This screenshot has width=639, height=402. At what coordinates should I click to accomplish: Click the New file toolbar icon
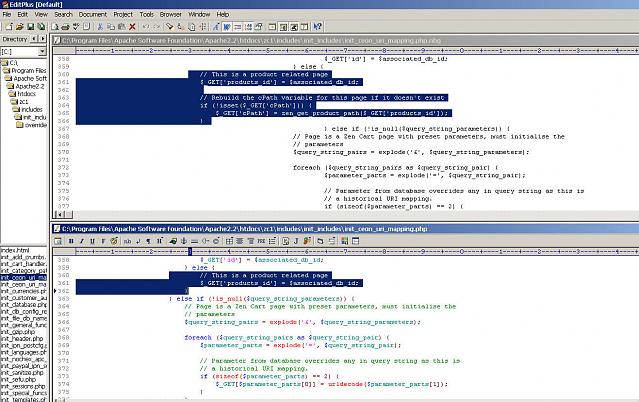click(9, 27)
